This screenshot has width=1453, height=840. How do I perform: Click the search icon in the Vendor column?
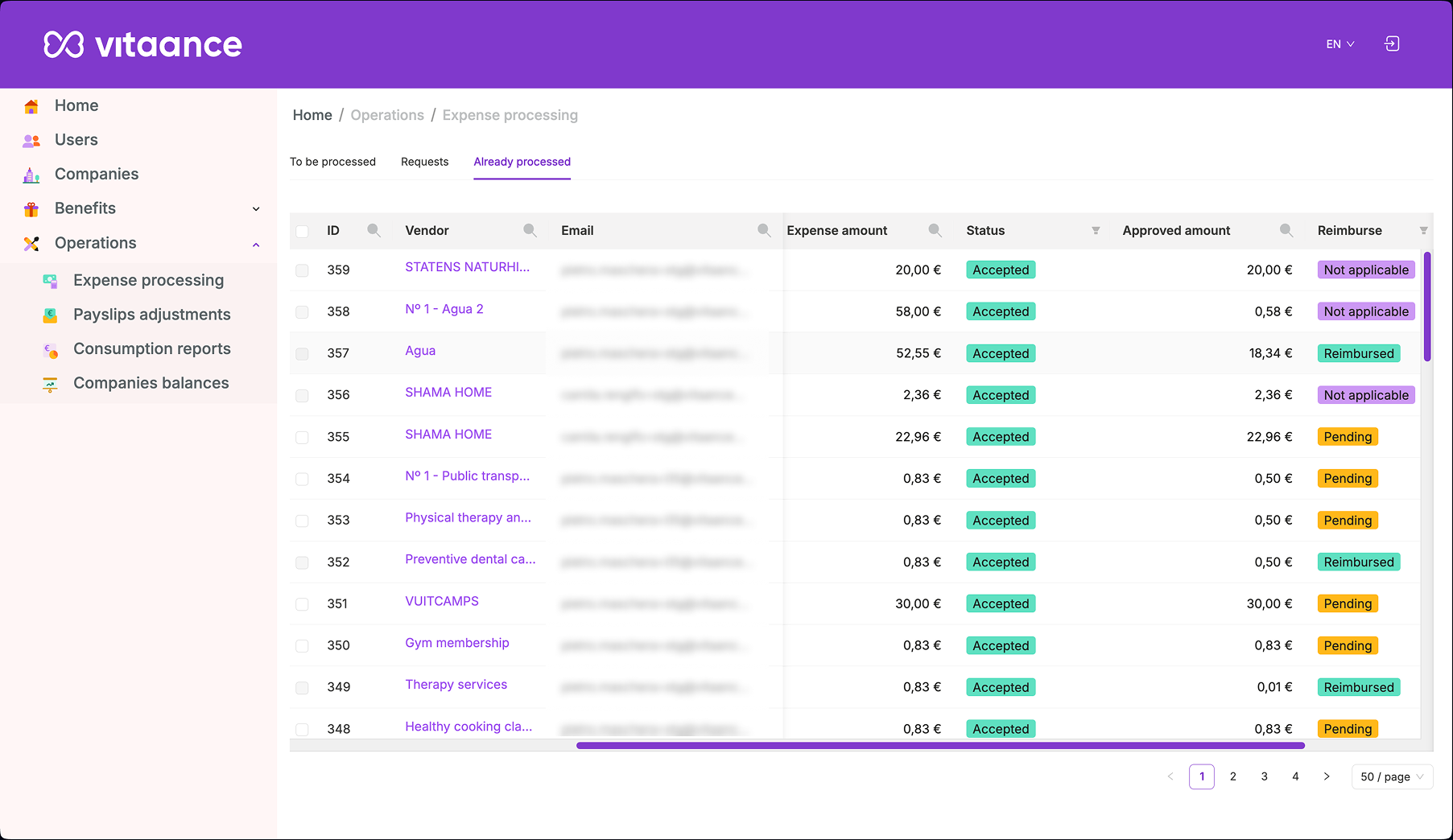coord(530,229)
